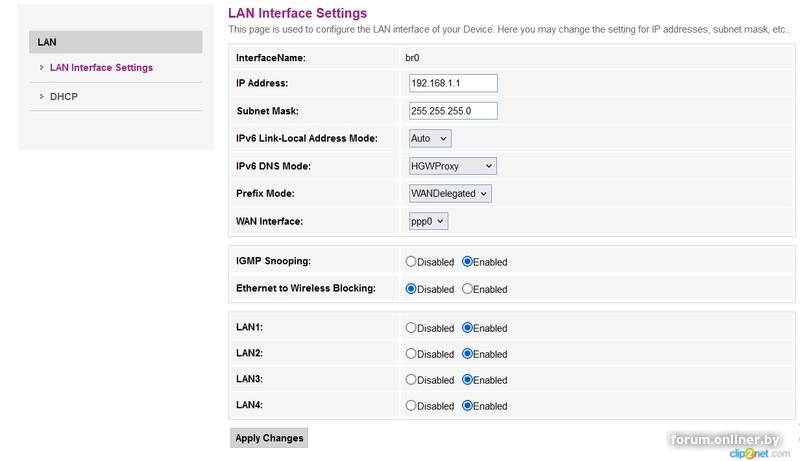
Task: Open the IPv6 DNS Mode dropdown
Action: coord(452,166)
